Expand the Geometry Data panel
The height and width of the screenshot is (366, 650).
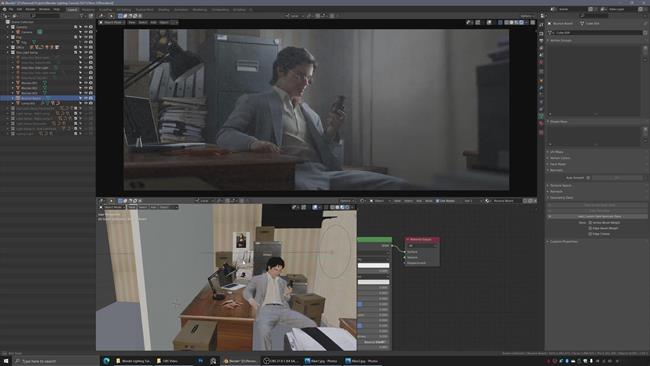(x=559, y=198)
